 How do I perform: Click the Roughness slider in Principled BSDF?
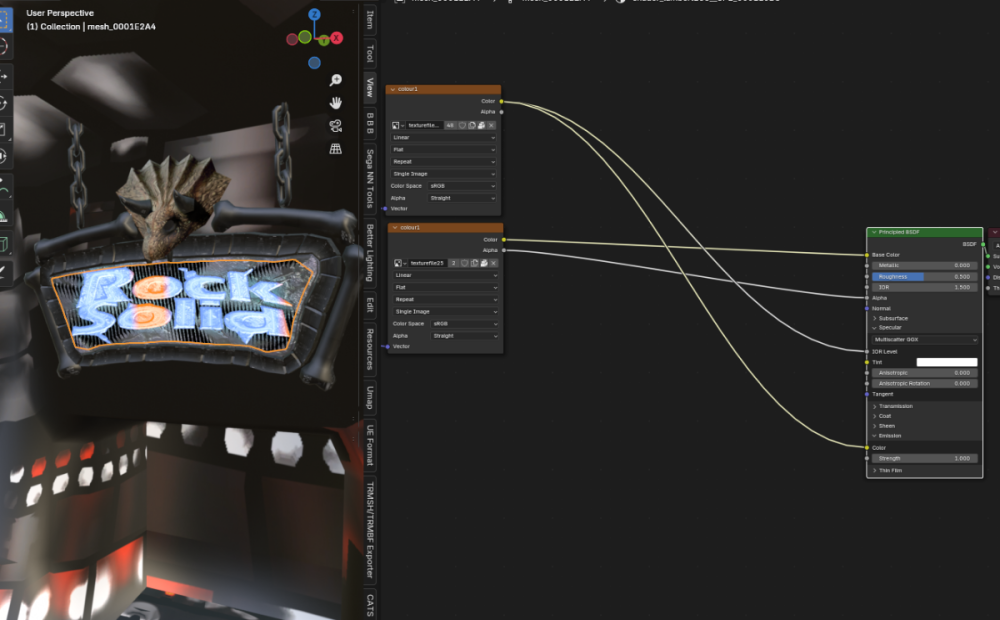click(x=925, y=277)
